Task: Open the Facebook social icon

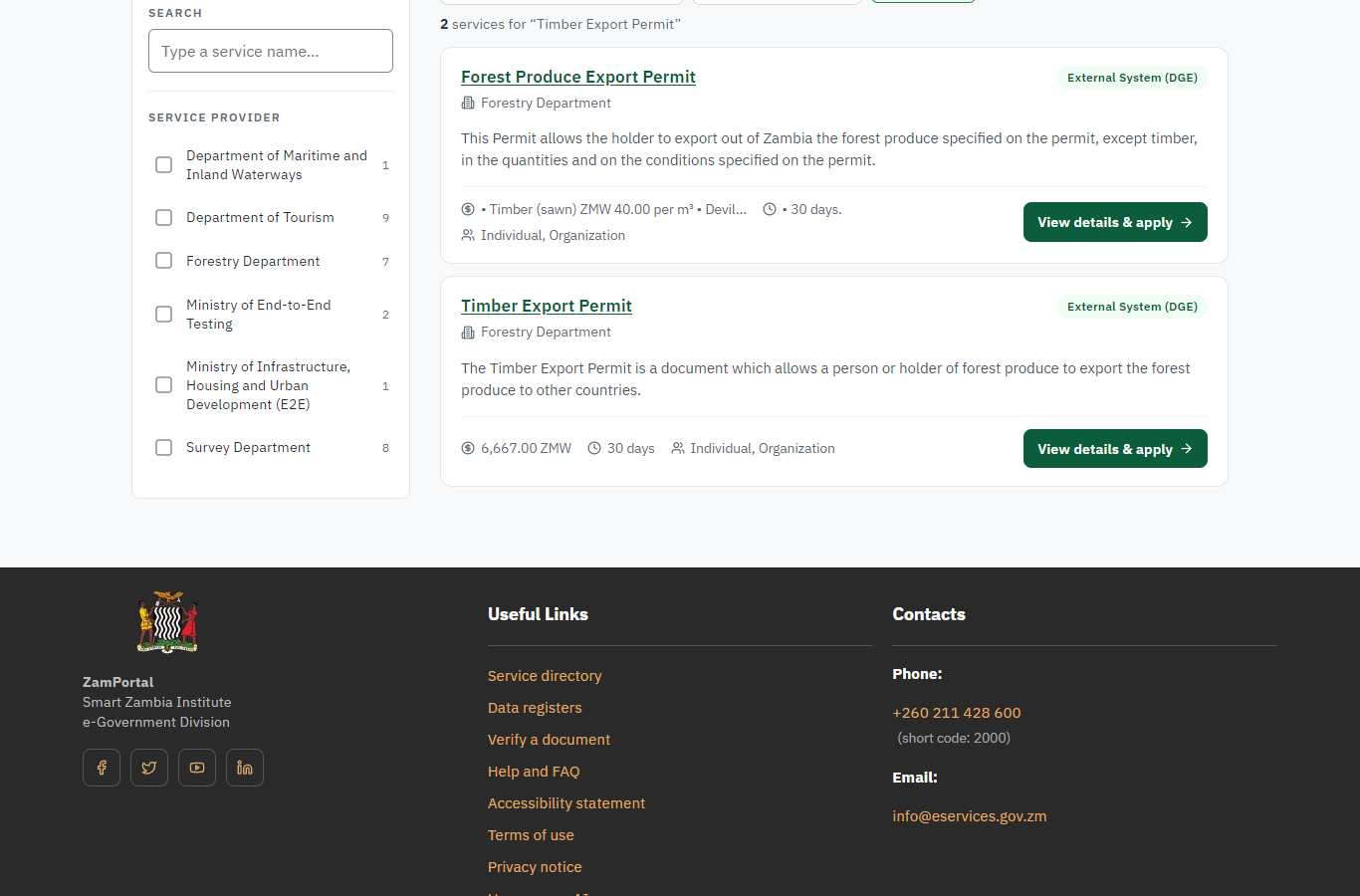Action: 102,768
